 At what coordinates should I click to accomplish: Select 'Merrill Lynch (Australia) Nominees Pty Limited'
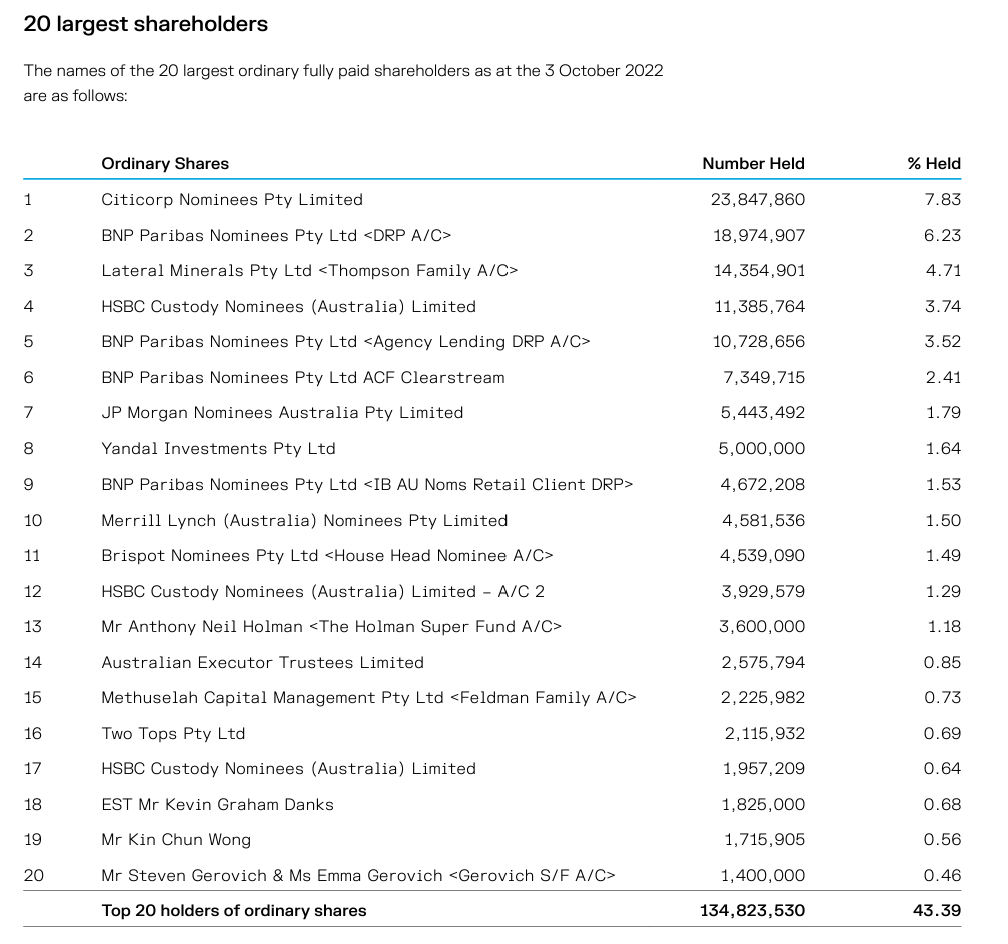tap(305, 521)
